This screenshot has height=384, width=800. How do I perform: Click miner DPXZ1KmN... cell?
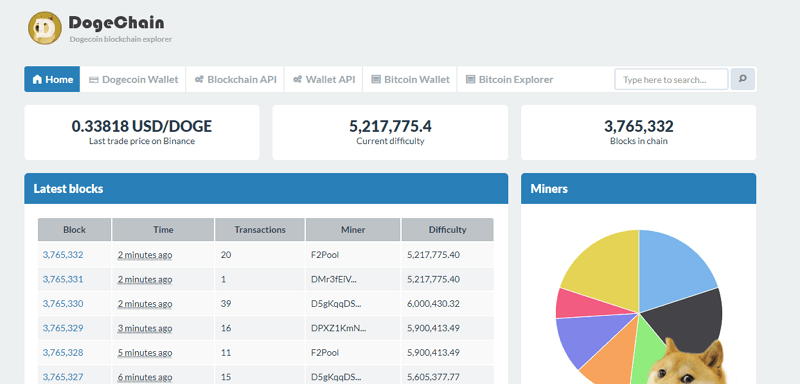point(338,328)
